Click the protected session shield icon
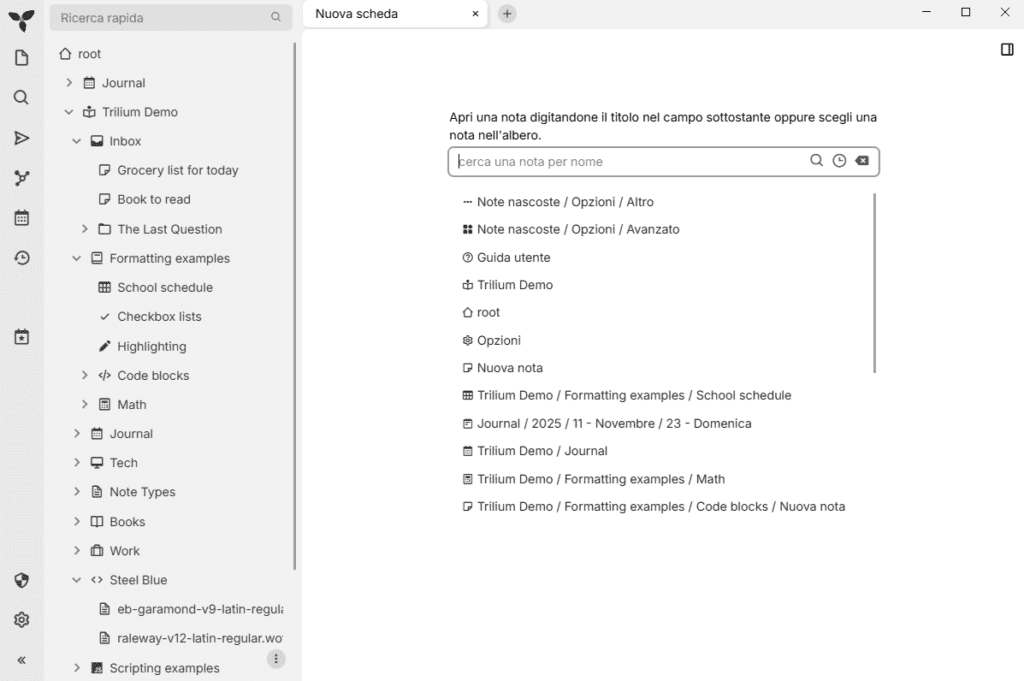 point(22,580)
